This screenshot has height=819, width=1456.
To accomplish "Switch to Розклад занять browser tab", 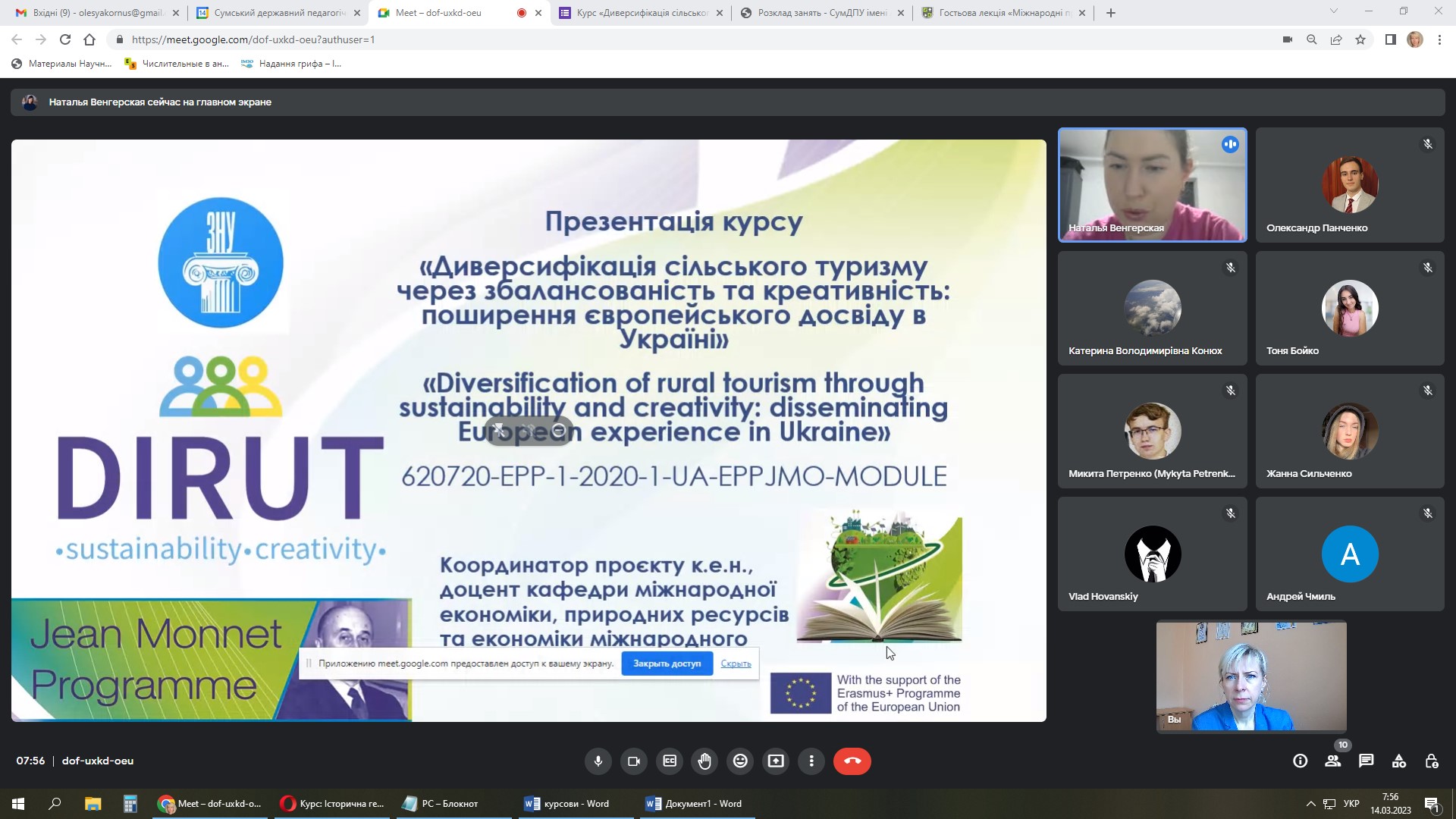I will [822, 13].
